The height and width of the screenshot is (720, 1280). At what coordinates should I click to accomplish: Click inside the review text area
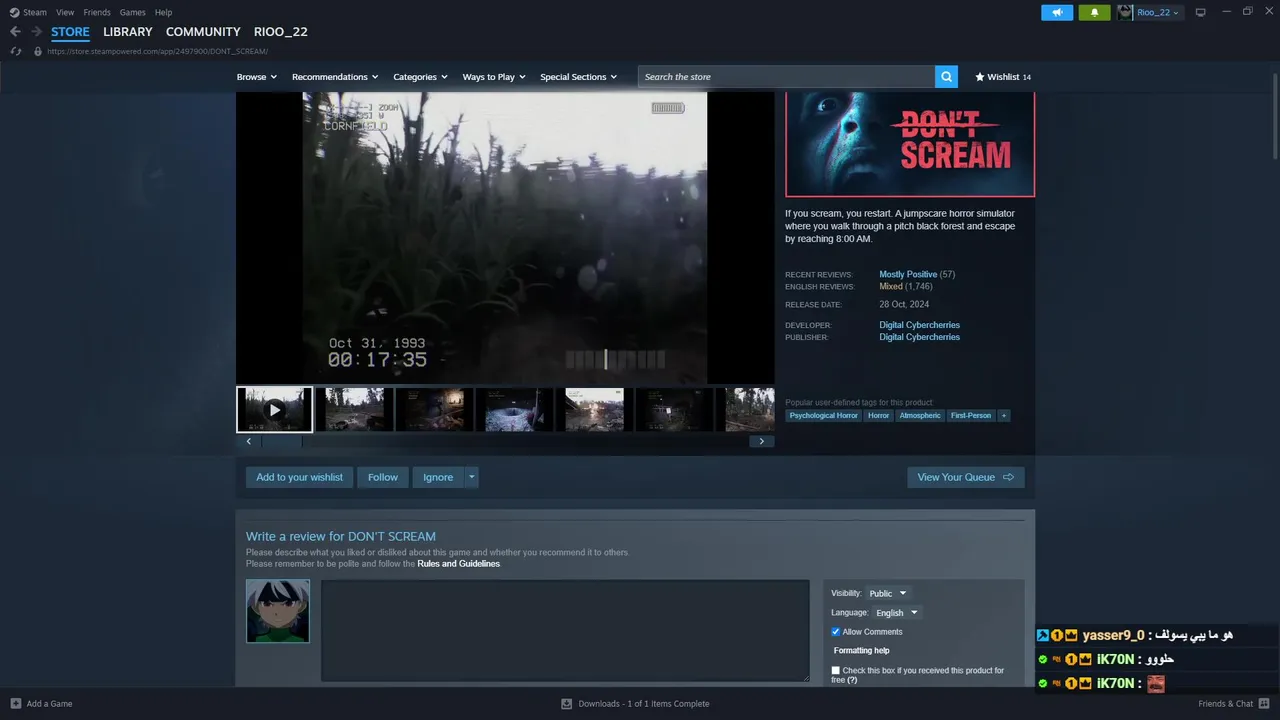565,631
